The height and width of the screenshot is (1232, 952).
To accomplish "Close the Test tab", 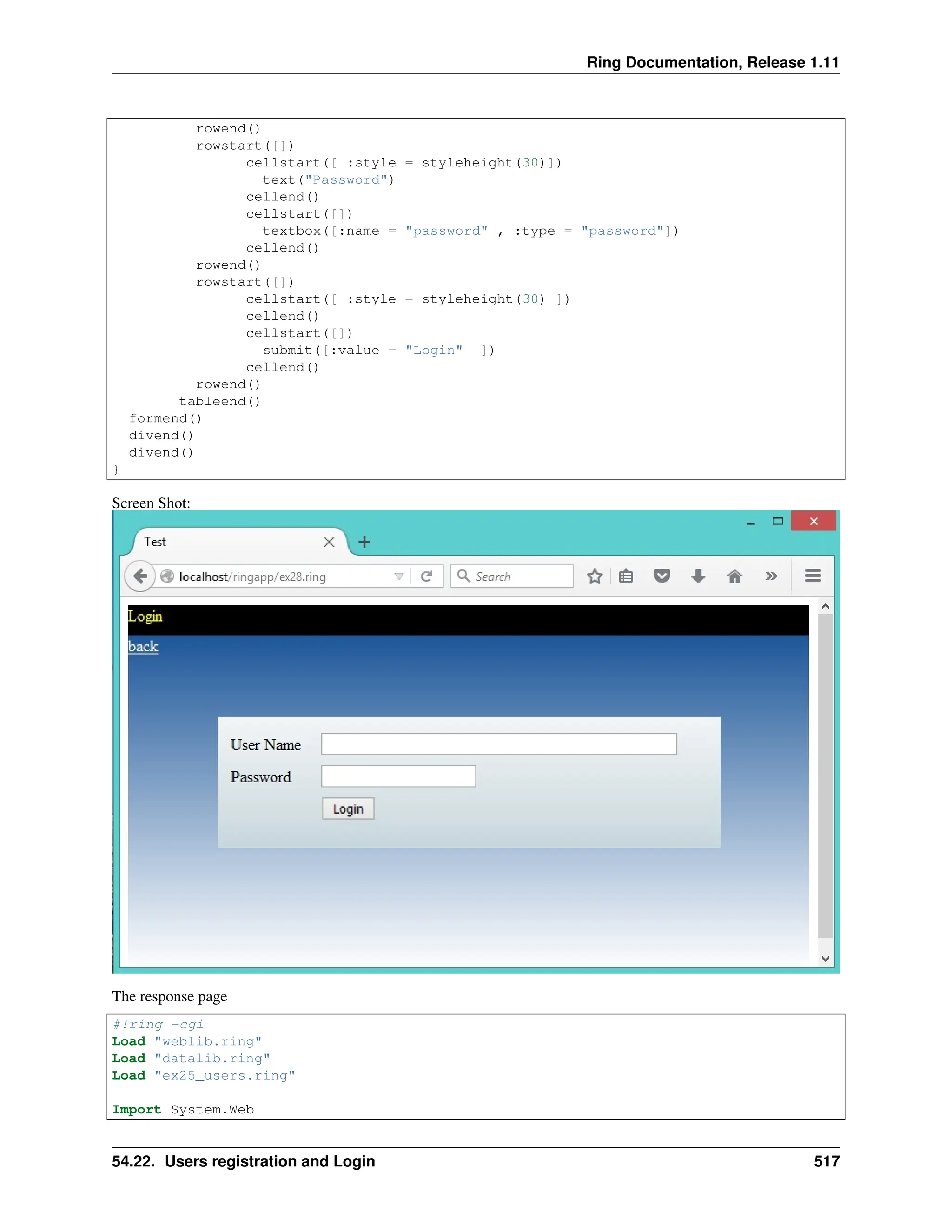I will pos(330,542).
